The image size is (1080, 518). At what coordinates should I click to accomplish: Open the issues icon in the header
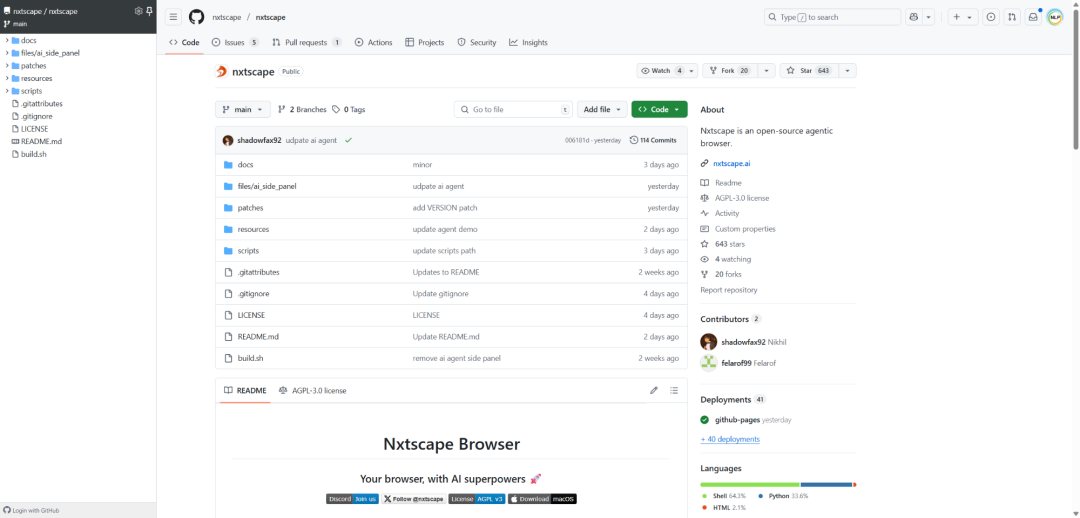click(991, 17)
